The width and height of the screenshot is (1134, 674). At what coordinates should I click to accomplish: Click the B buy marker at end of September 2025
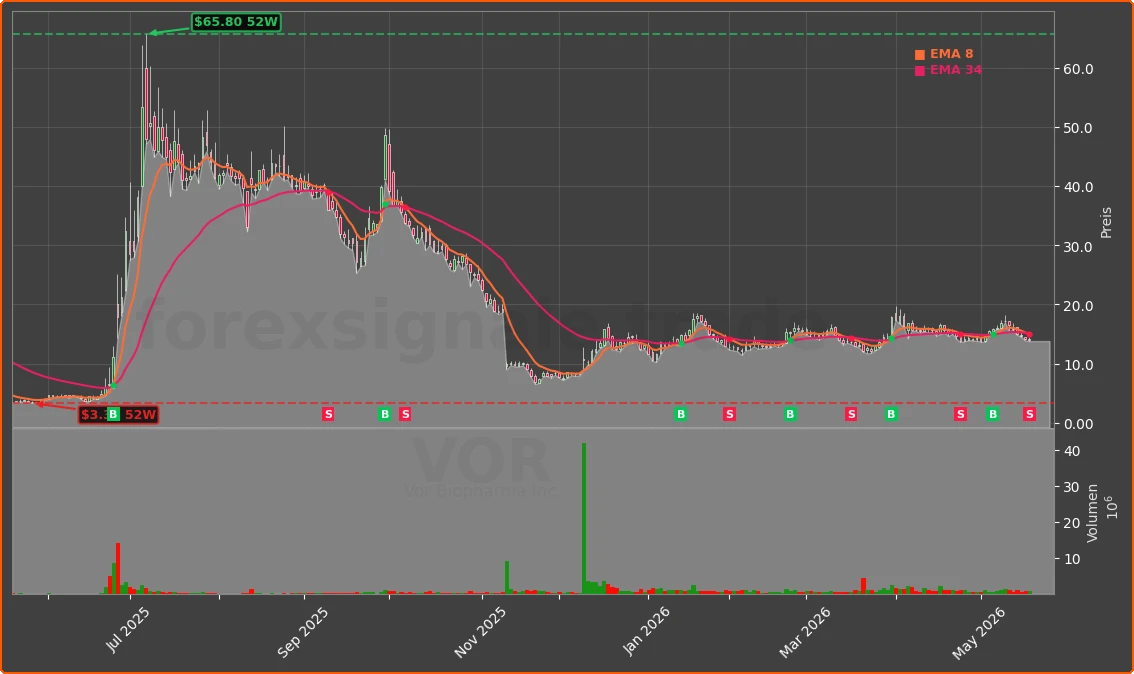click(385, 414)
